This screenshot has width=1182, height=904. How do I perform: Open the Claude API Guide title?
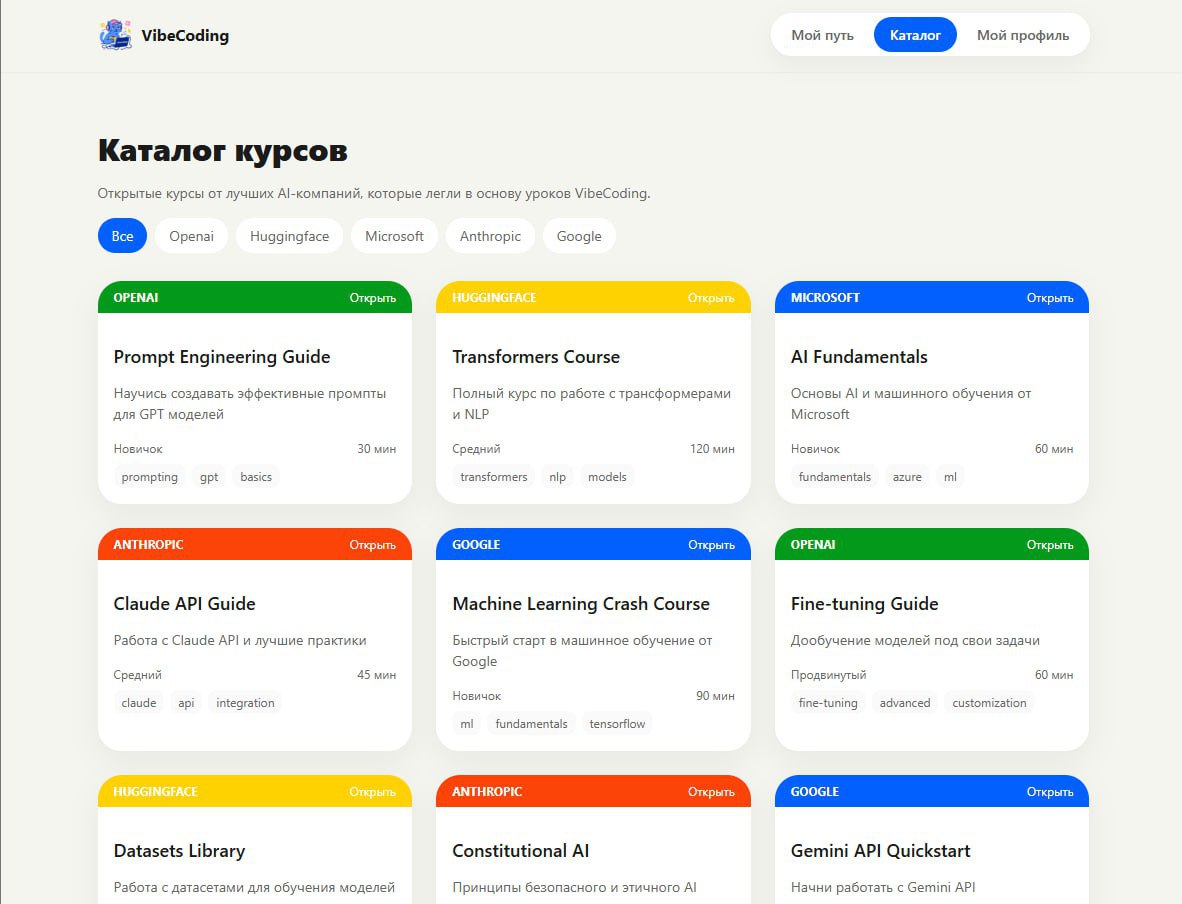[x=185, y=604]
